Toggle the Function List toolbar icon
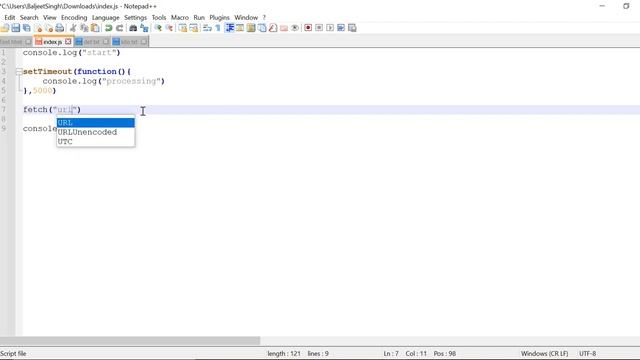 point(273,28)
